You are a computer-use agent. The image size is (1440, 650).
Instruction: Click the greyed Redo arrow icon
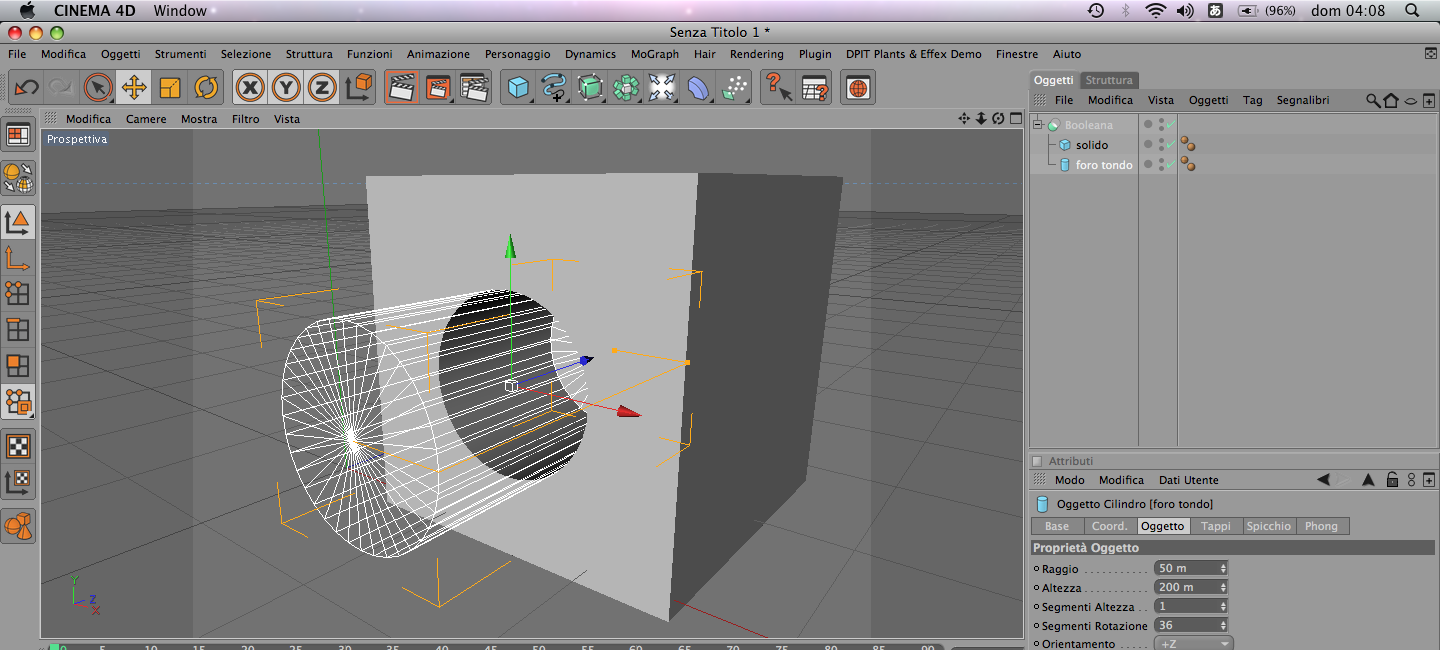(x=60, y=88)
